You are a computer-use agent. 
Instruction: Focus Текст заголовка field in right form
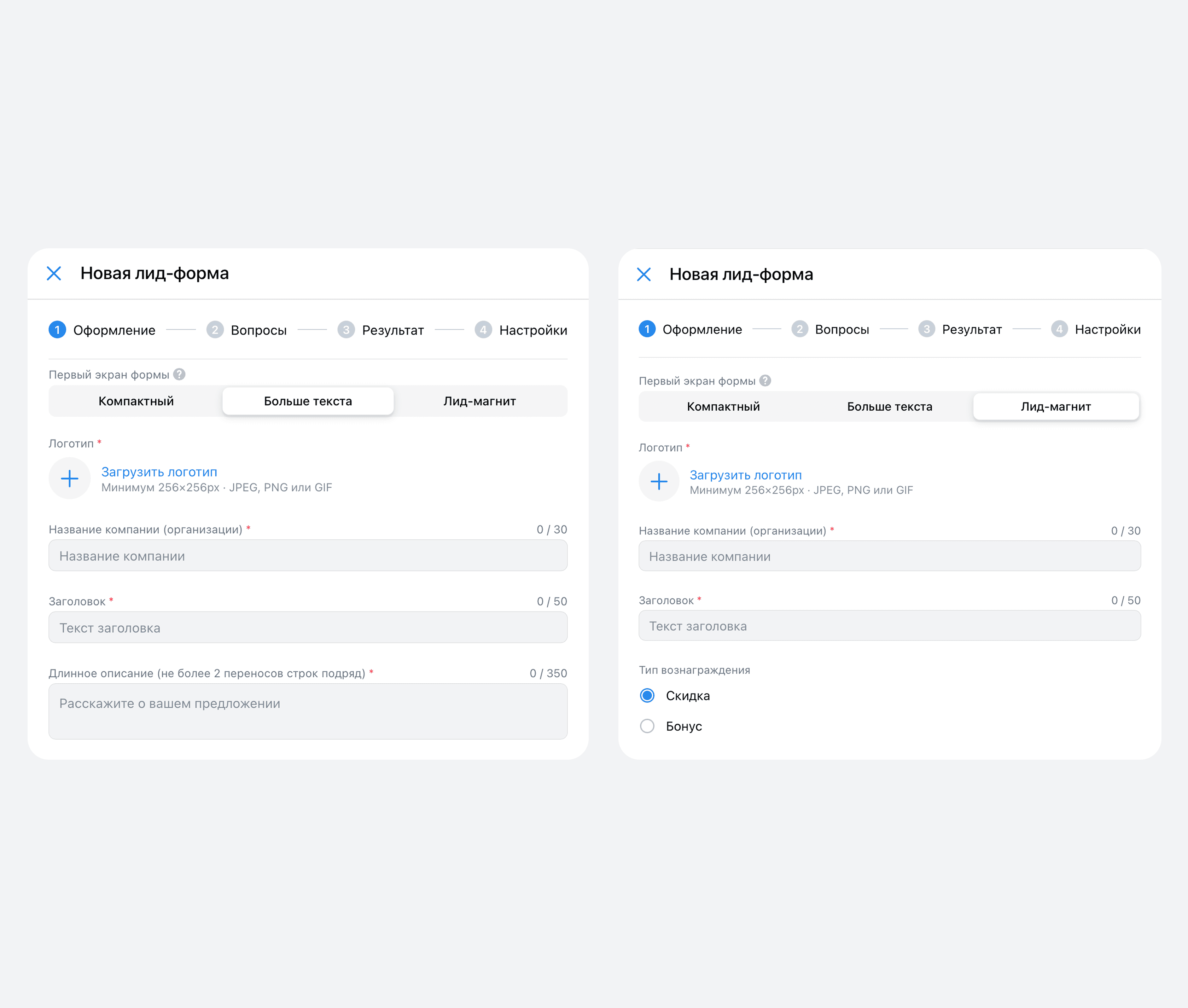click(889, 626)
